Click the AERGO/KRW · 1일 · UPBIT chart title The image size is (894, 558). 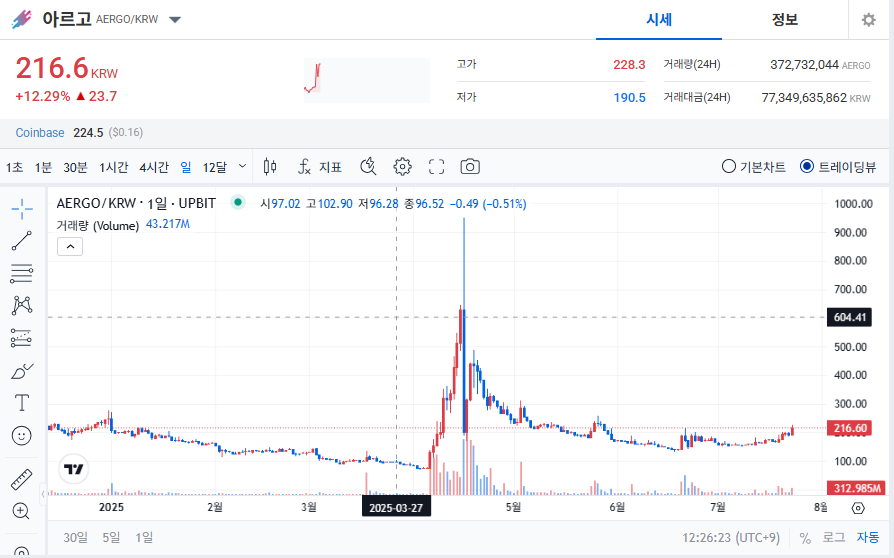coord(136,203)
